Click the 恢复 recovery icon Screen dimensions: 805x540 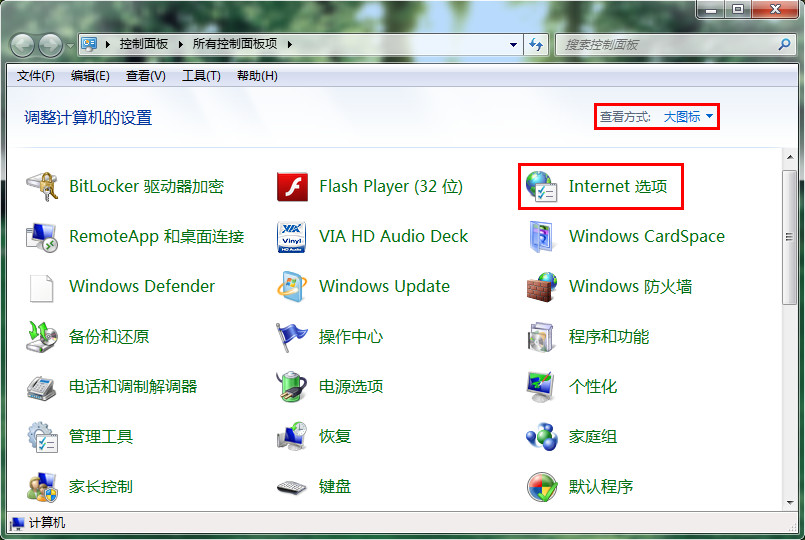click(292, 437)
